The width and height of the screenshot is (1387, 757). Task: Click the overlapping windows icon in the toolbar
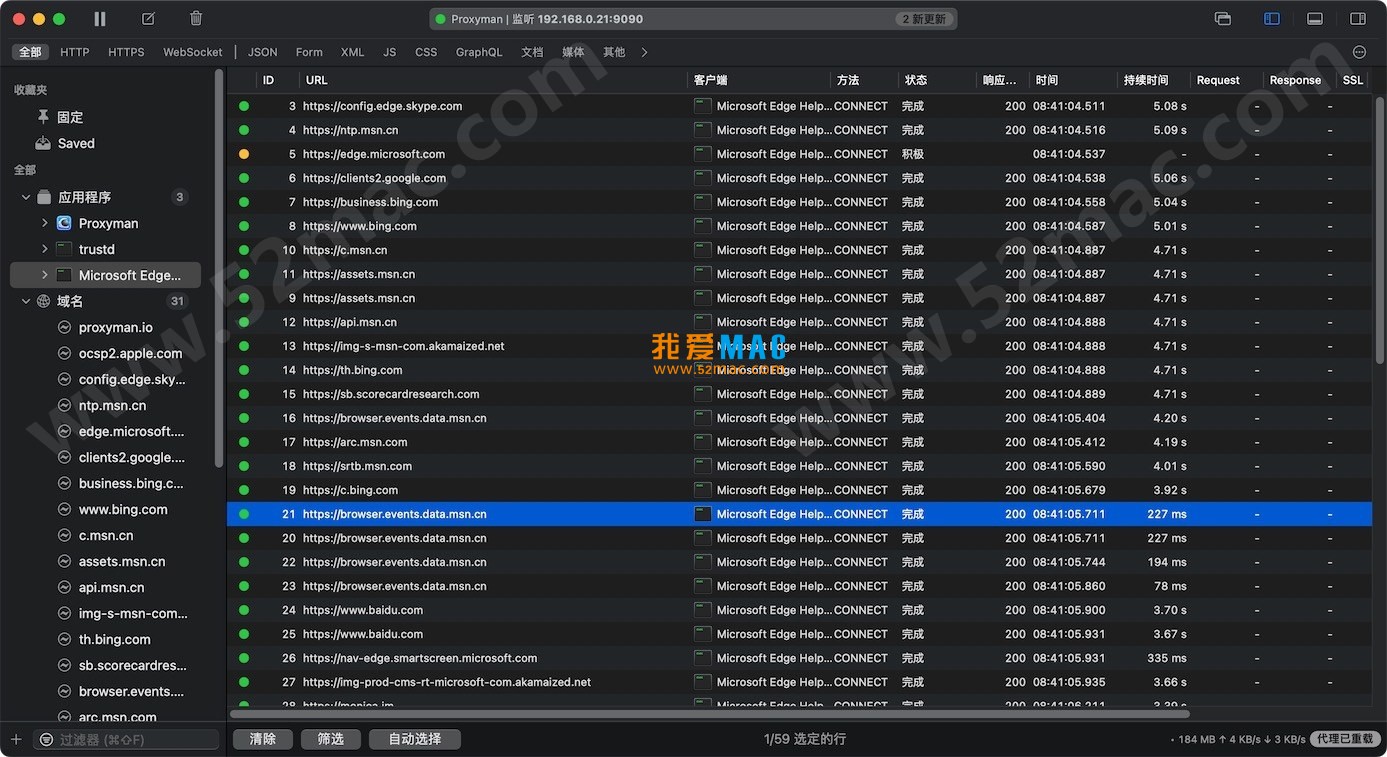1223,19
